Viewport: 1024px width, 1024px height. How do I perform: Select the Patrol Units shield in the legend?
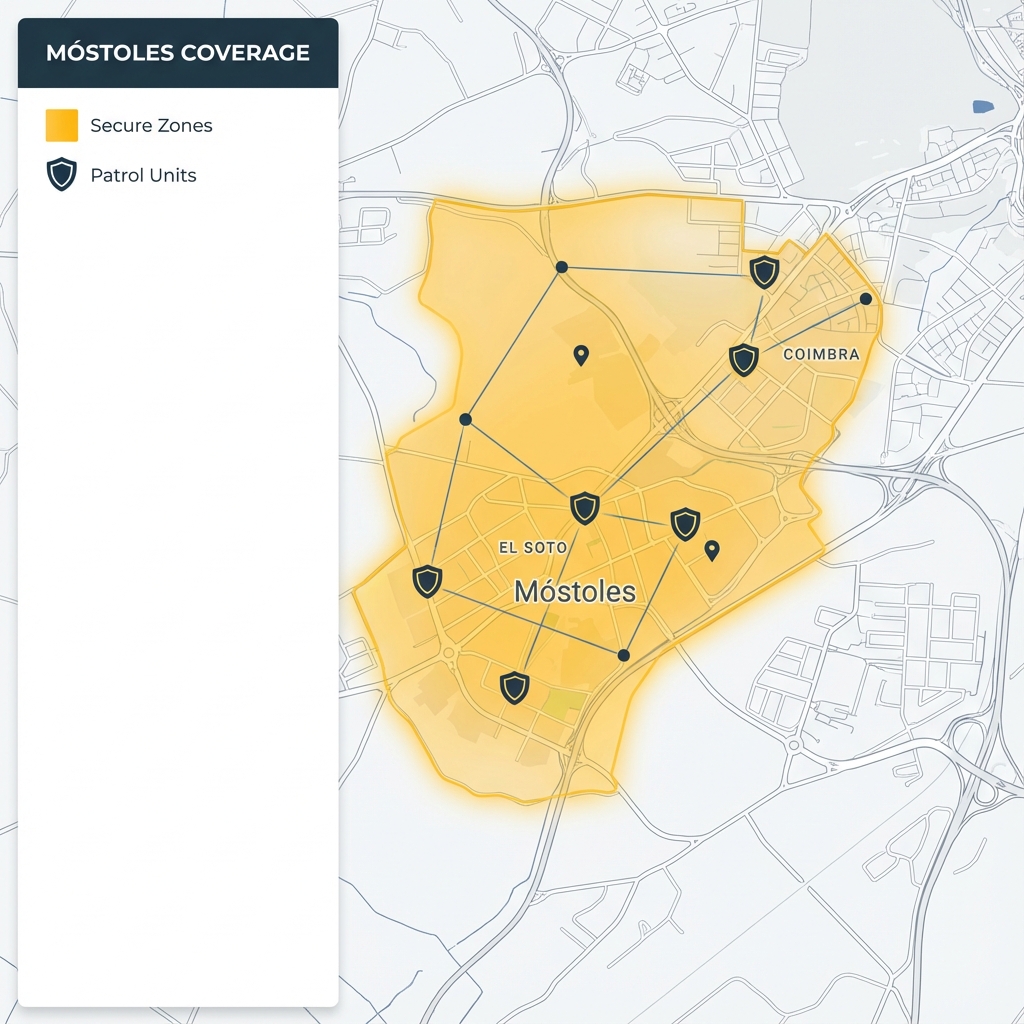tap(61, 173)
